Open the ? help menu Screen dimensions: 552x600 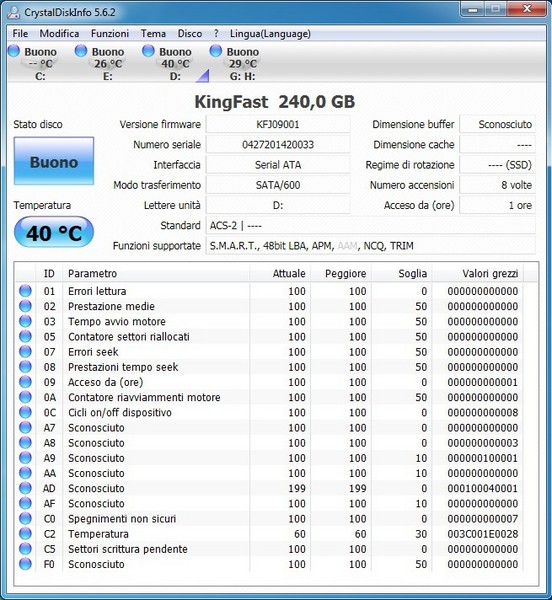(216, 34)
